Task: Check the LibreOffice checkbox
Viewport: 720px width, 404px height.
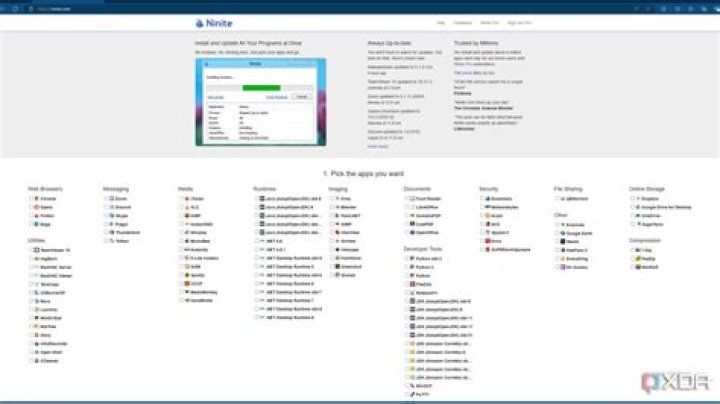Action: [406, 208]
